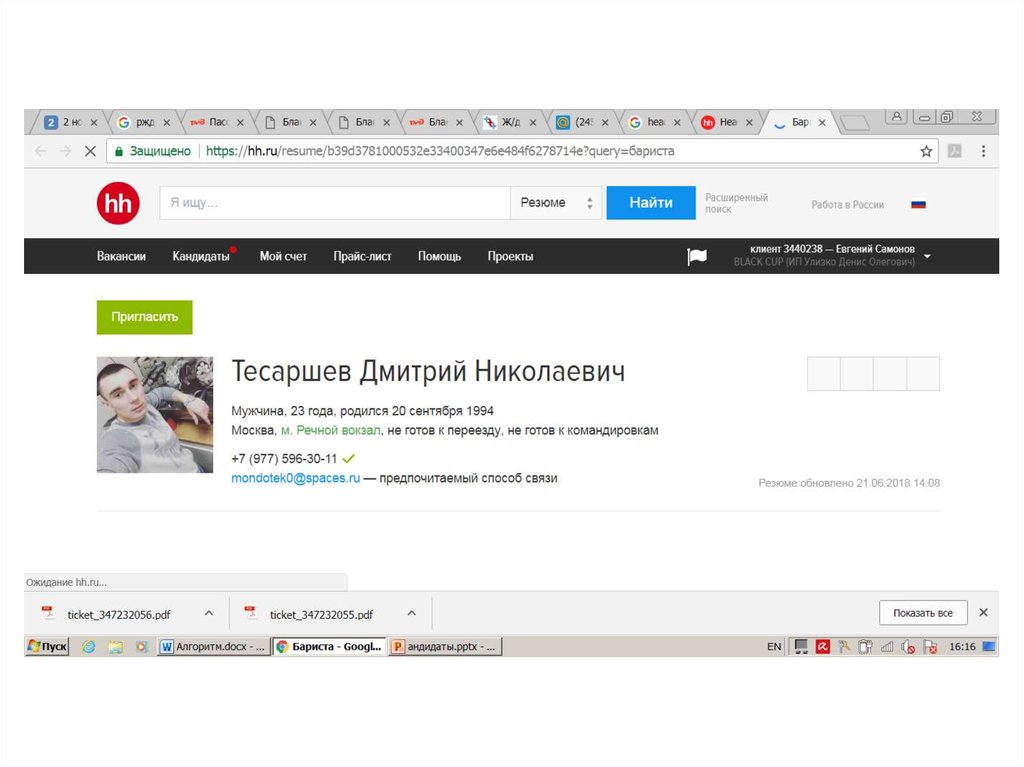1024x767 pixels.
Task: Click Показать все downloads button
Action: pos(923,613)
